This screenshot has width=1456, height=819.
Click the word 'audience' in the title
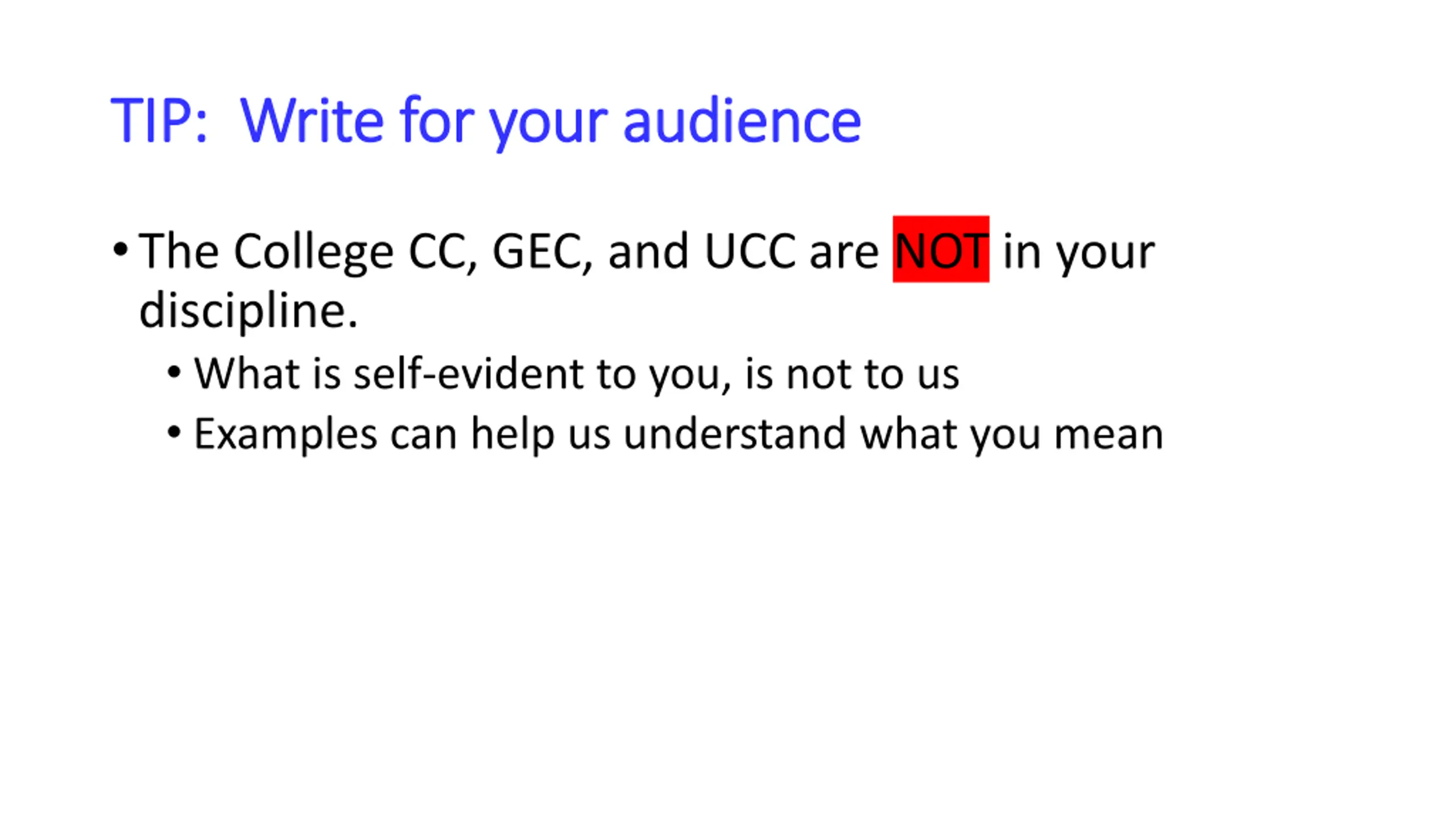coord(742,121)
